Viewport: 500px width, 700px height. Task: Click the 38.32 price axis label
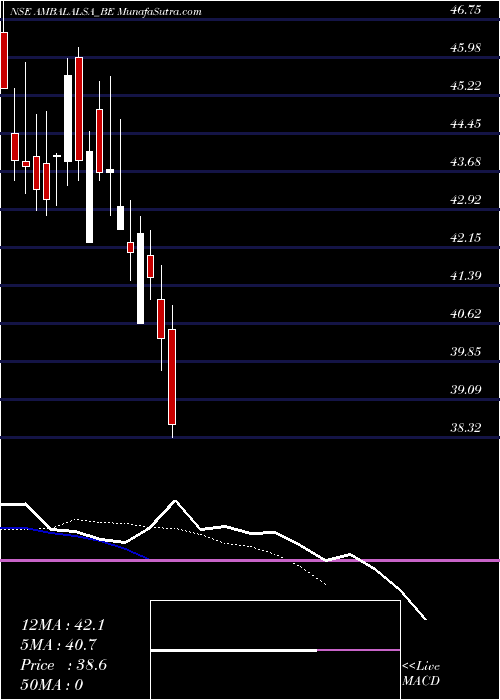pos(466,428)
